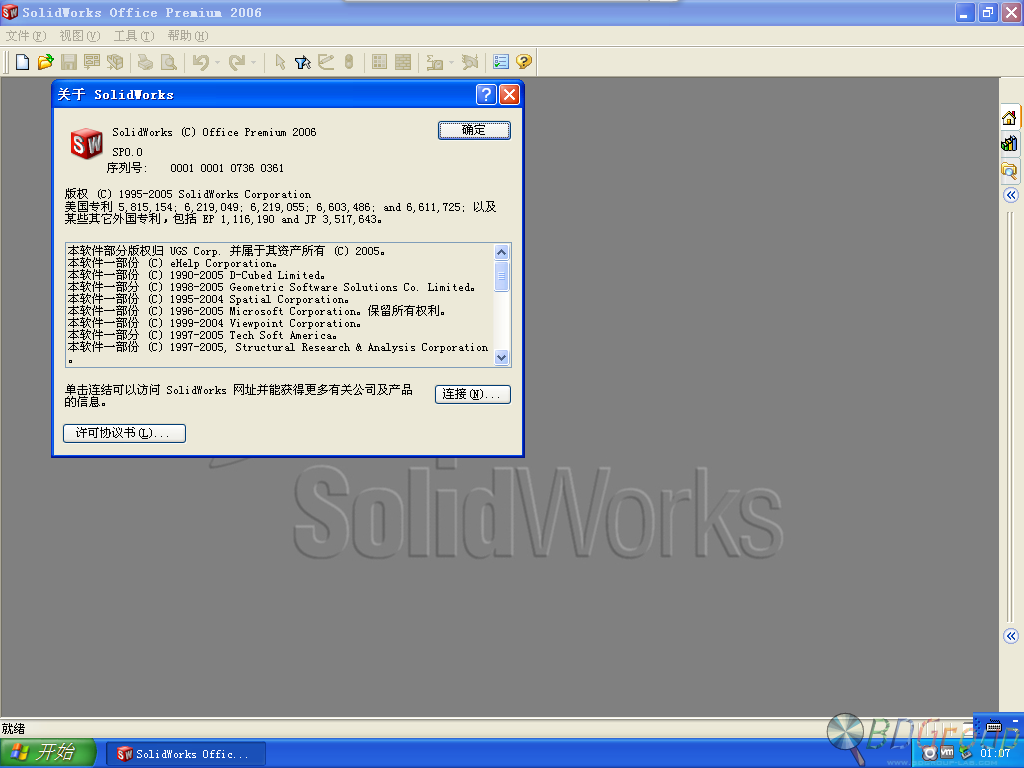Expand task pane with lower double-chevron
Image resolution: width=1024 pixels, height=768 pixels.
coord(1011,636)
